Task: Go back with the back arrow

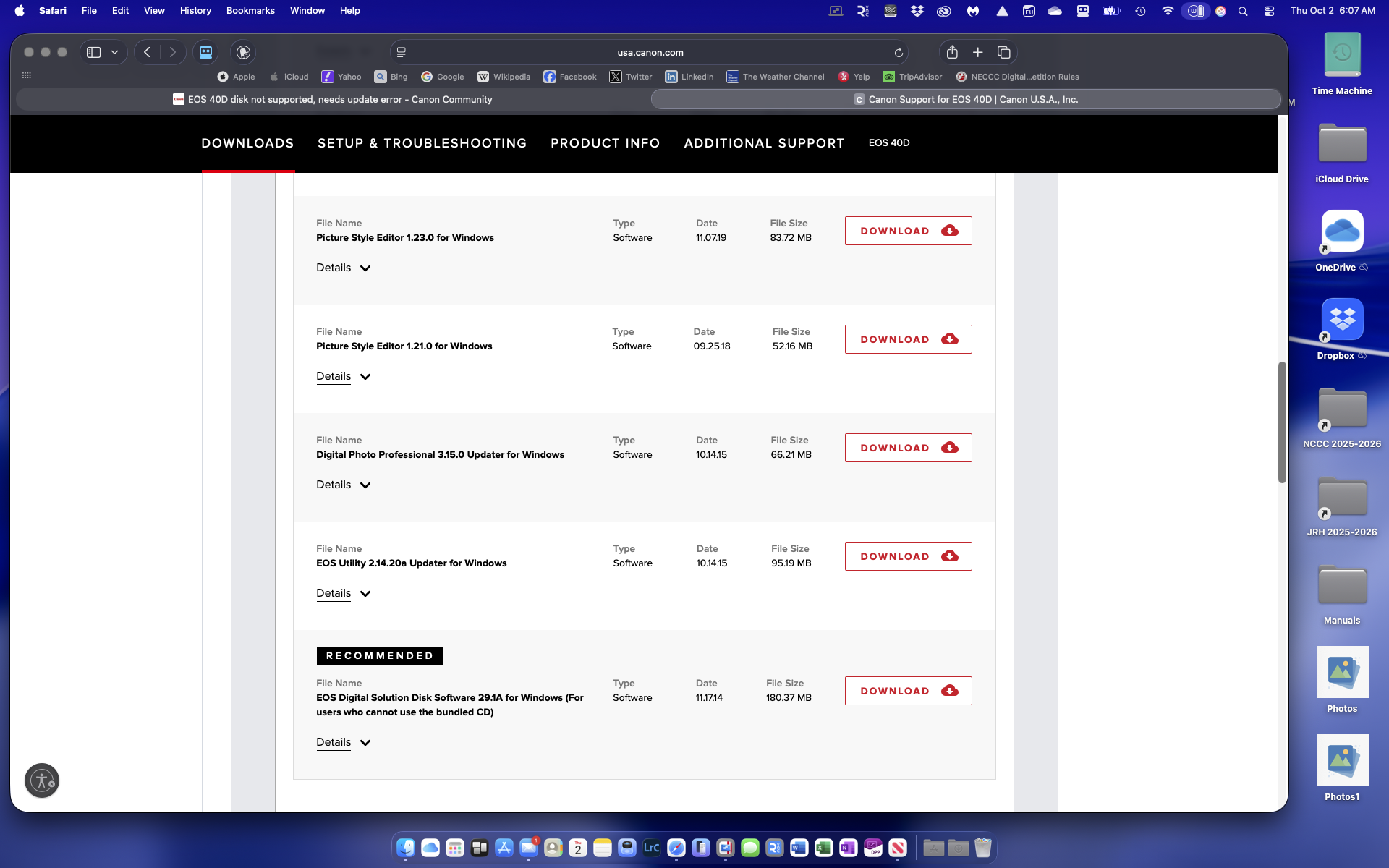Action: click(147, 52)
